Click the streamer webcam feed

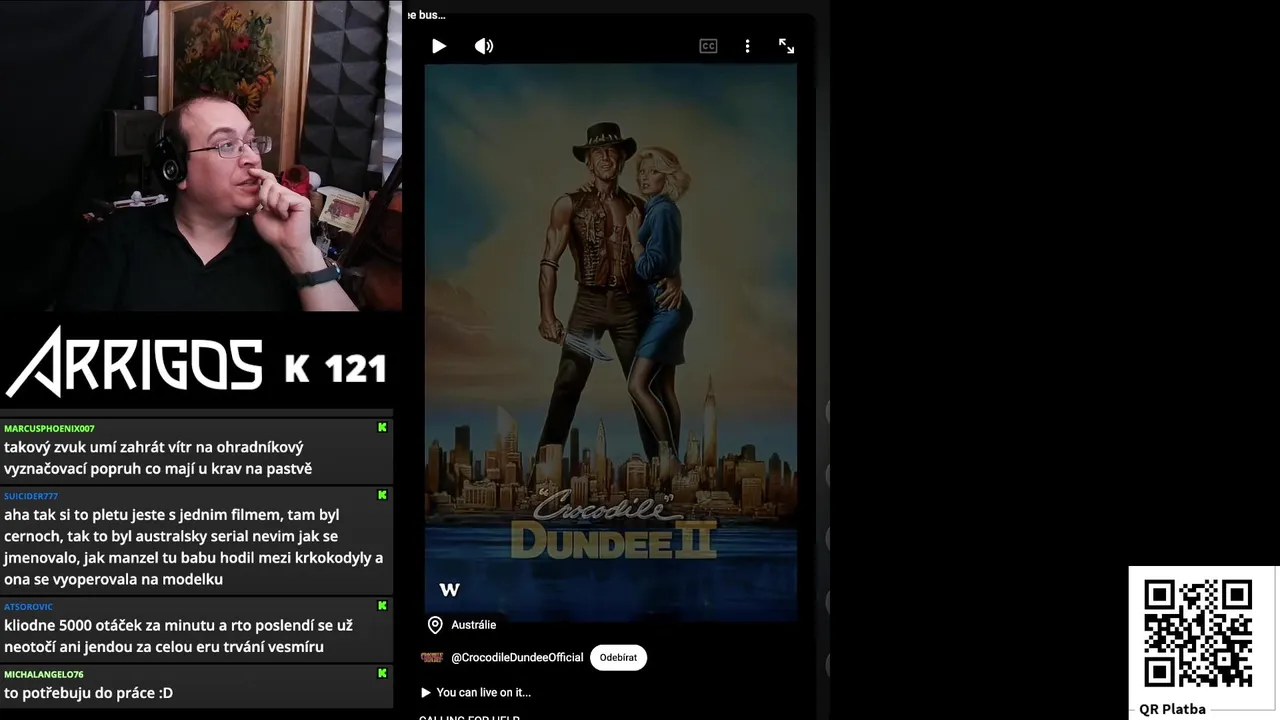tap(200, 155)
